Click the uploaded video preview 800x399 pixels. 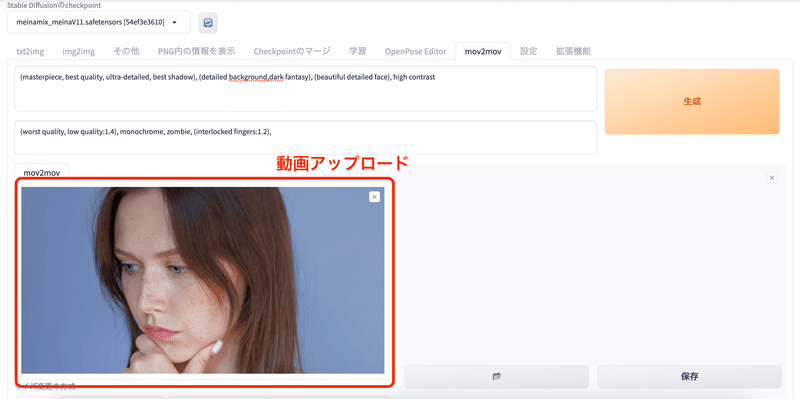[x=203, y=280]
